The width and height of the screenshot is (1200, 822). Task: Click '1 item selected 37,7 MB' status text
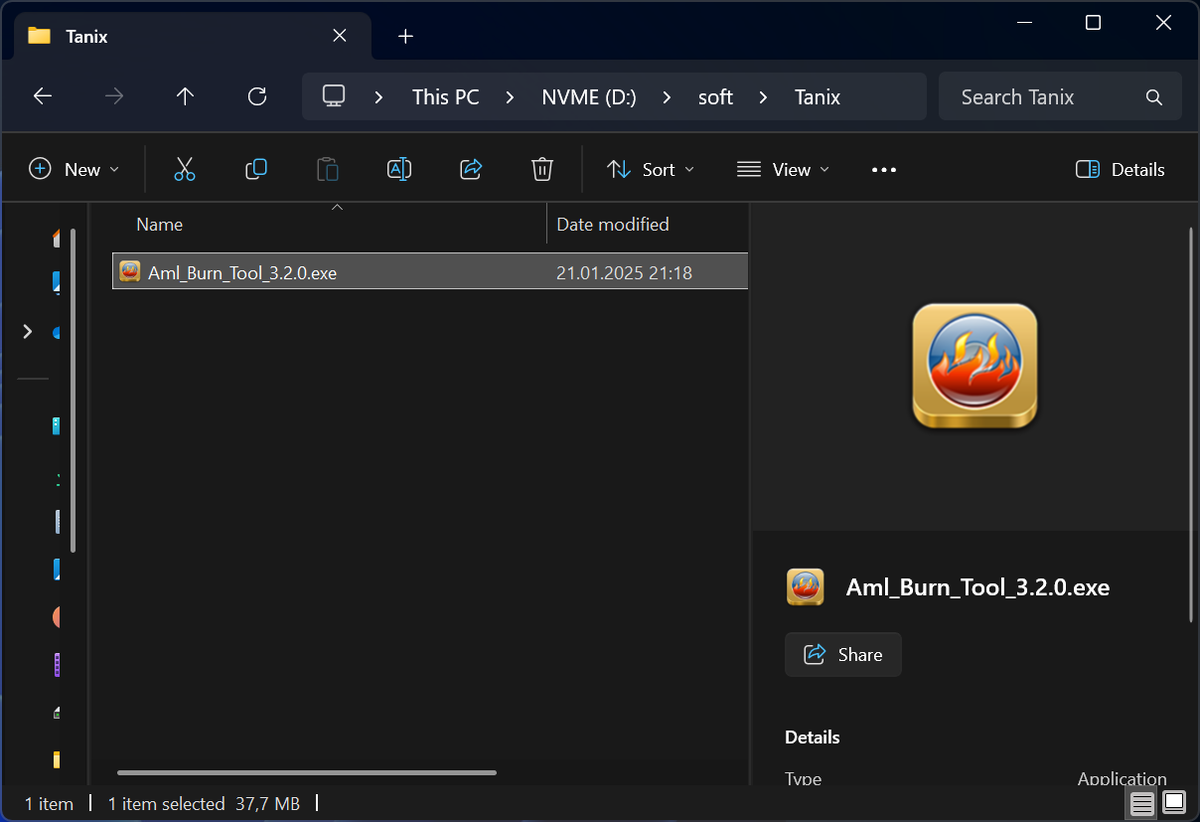[x=204, y=803]
